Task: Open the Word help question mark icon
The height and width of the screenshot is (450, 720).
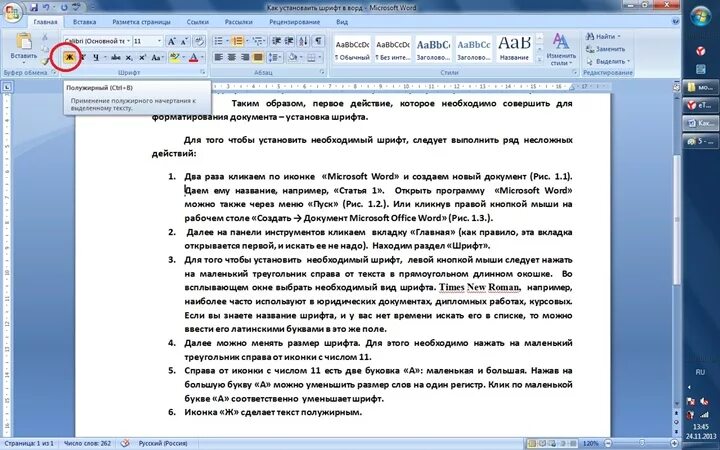Action: [675, 21]
